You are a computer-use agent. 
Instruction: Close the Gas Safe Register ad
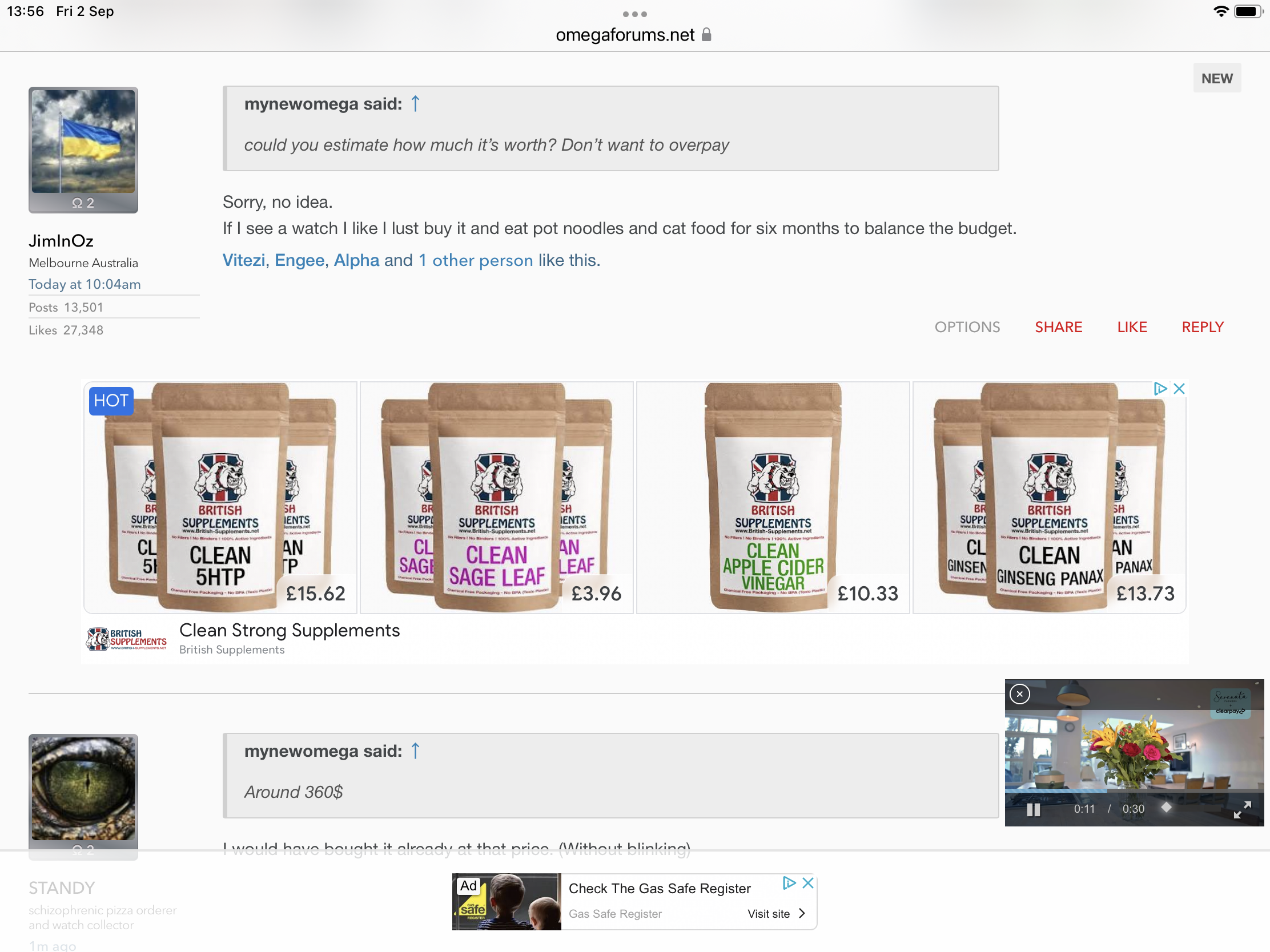tap(808, 883)
